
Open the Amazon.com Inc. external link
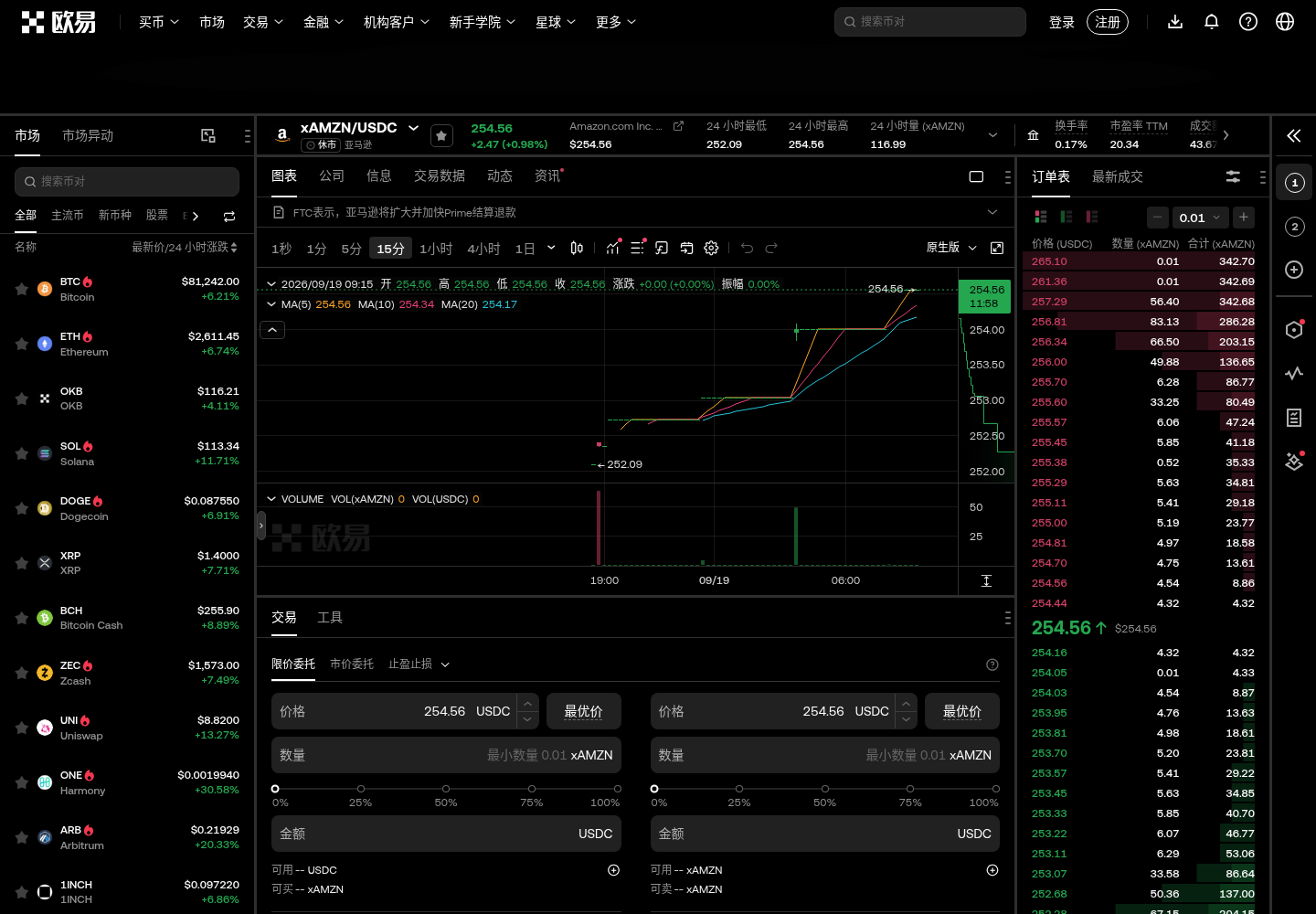click(678, 126)
